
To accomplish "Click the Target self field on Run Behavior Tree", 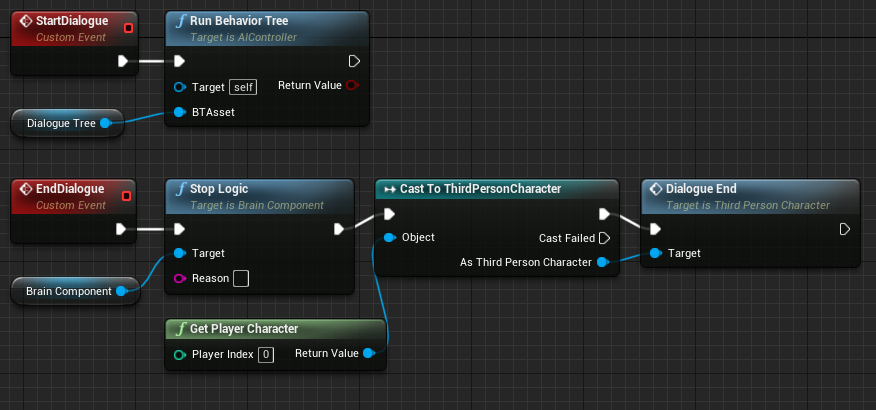I will 243,87.
